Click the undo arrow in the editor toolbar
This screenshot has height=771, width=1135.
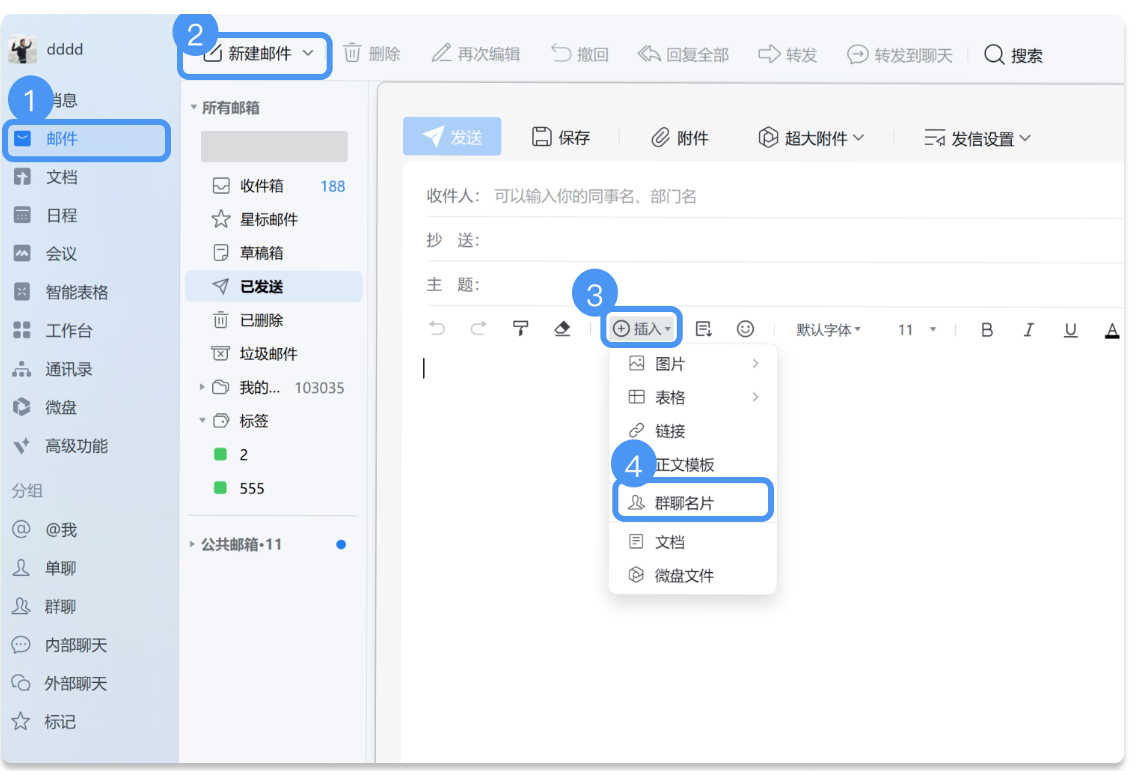[x=436, y=328]
